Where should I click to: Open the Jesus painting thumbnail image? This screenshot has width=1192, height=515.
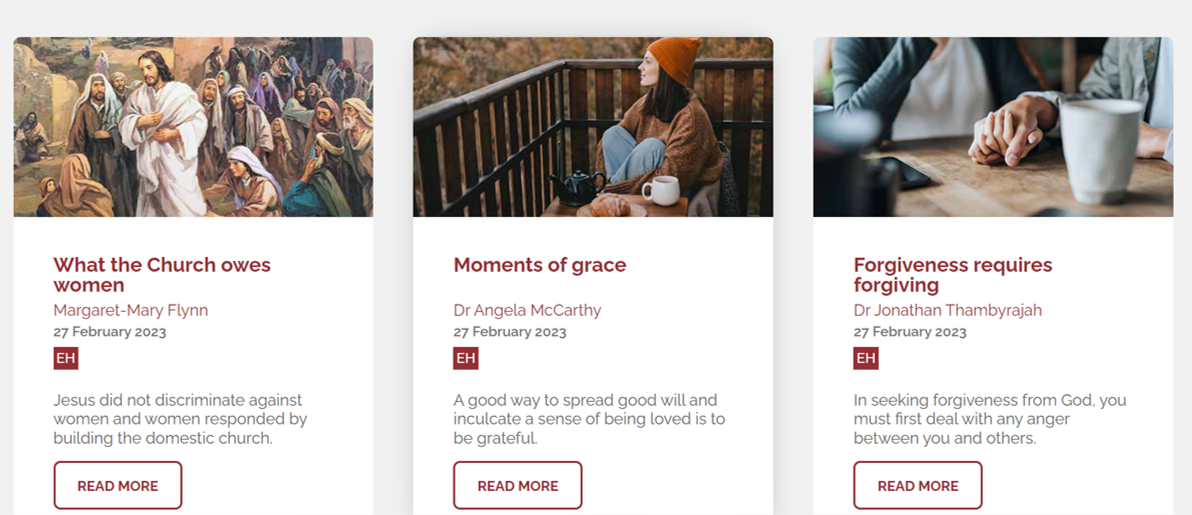pos(193,127)
